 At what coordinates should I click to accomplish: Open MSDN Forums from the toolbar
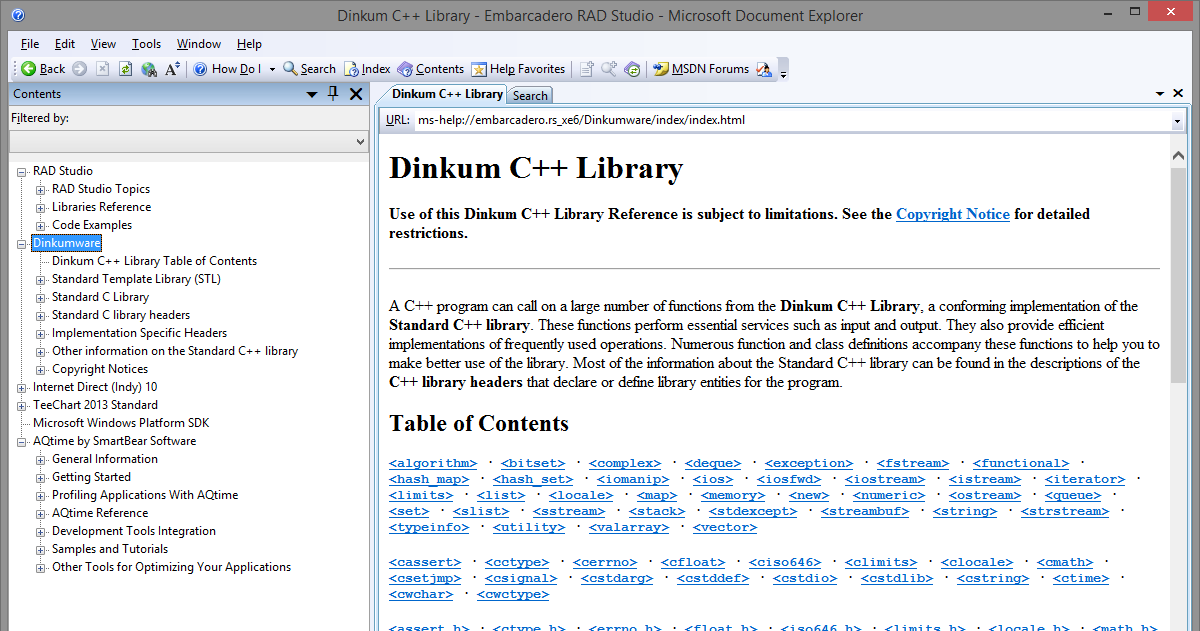[701, 69]
